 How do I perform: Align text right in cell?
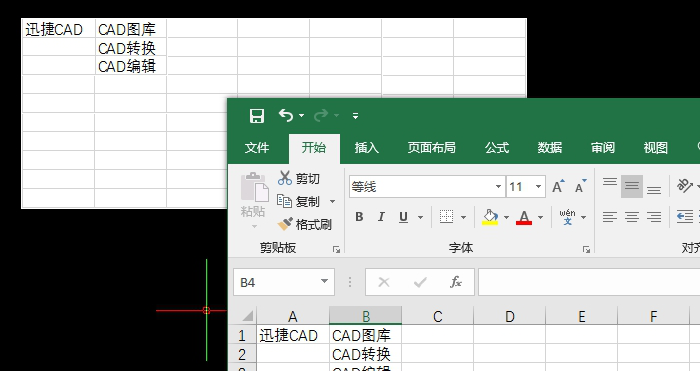654,217
